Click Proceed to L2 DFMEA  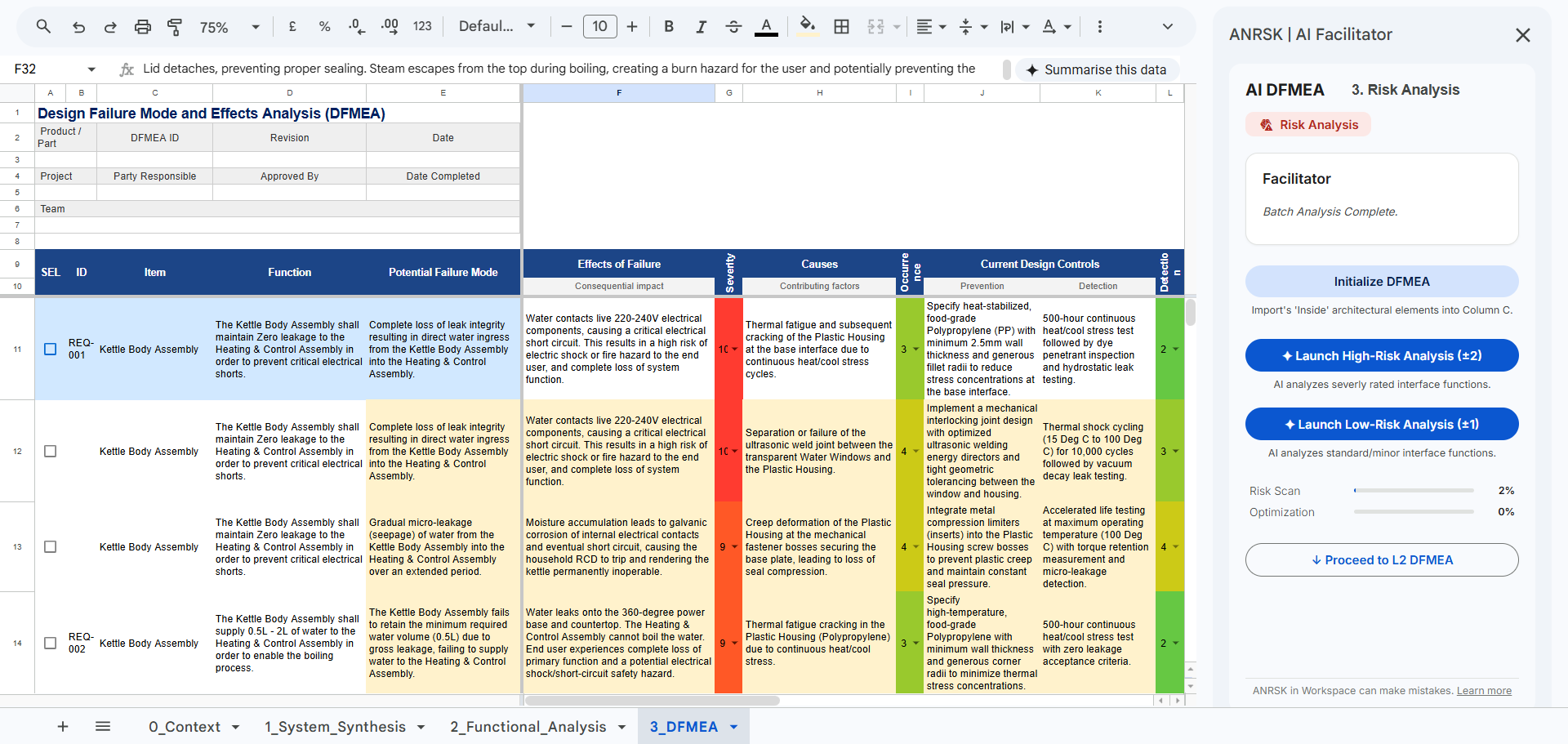pyautogui.click(x=1381, y=560)
